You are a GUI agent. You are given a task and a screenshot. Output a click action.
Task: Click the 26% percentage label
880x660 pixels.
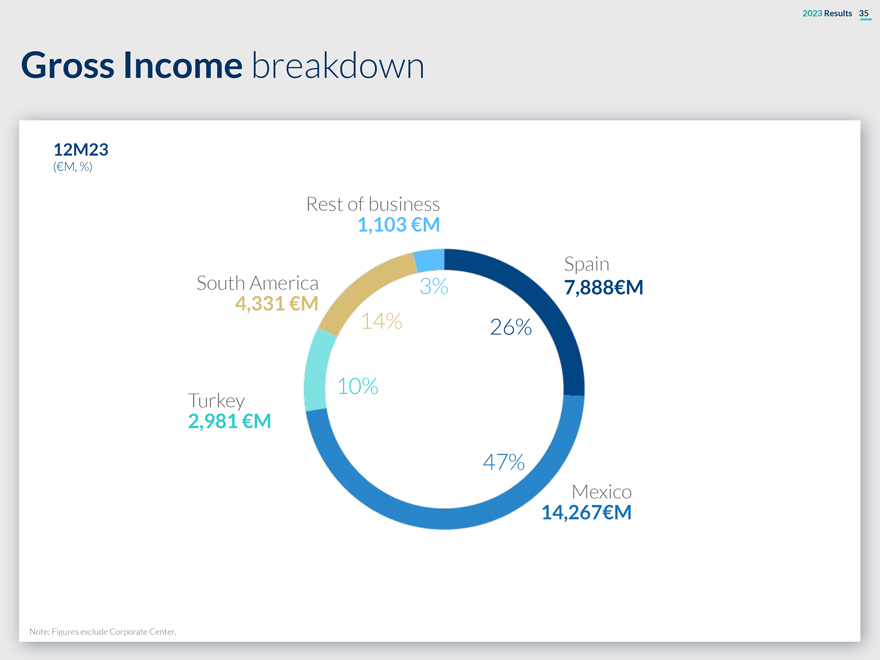[511, 328]
